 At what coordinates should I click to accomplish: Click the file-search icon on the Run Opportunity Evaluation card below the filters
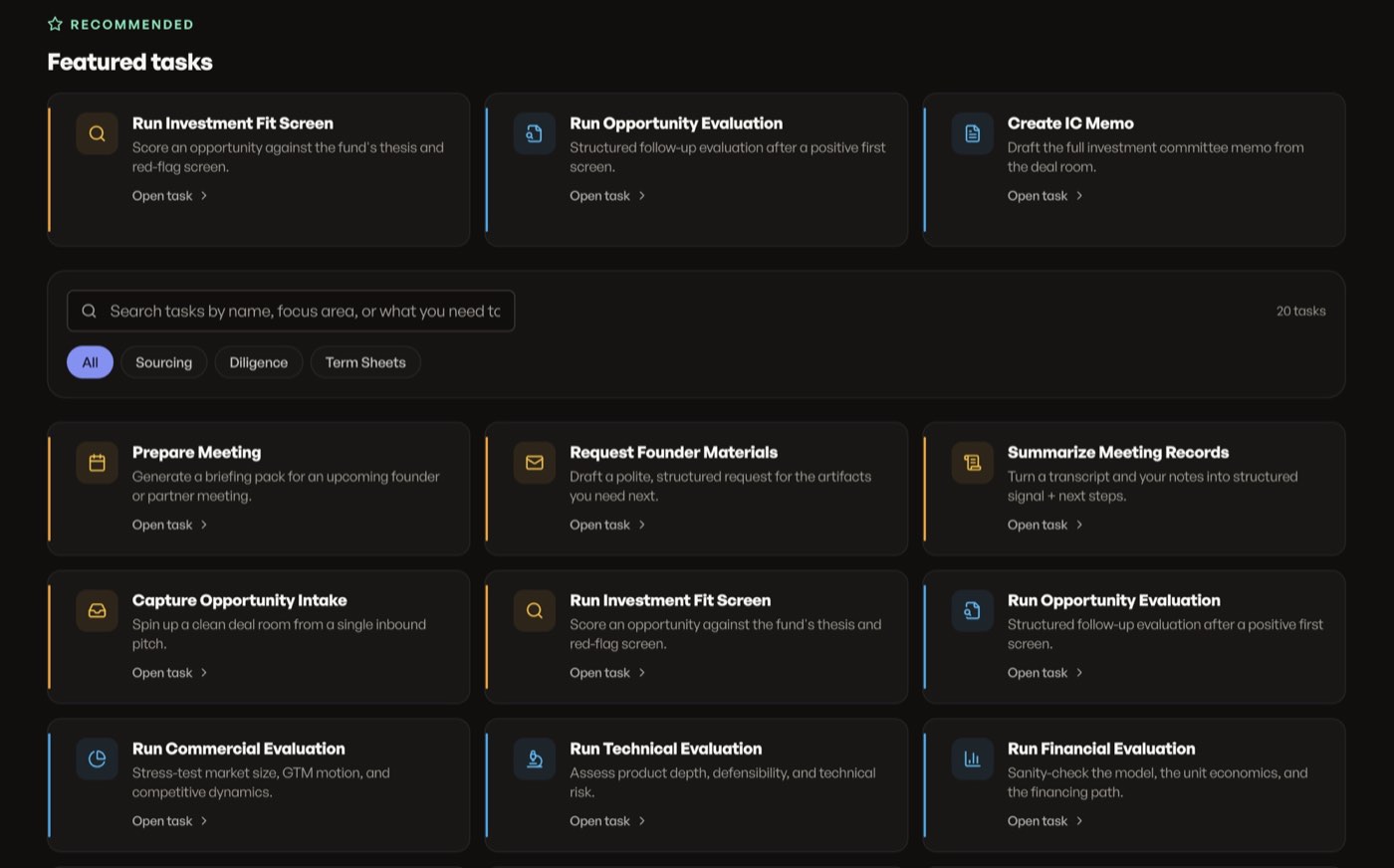pos(973,611)
